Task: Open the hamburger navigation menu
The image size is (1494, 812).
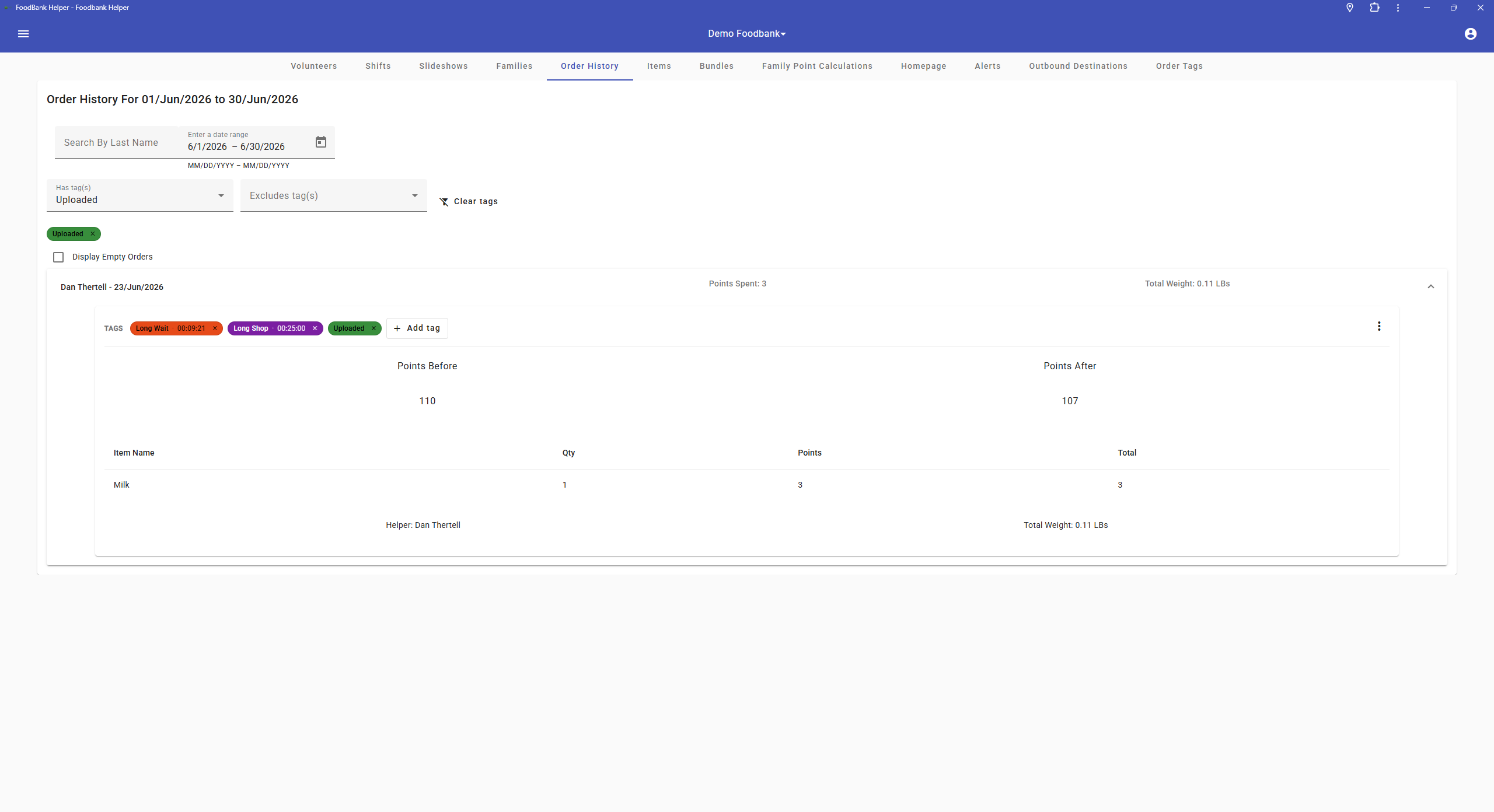Action: pyautogui.click(x=23, y=34)
